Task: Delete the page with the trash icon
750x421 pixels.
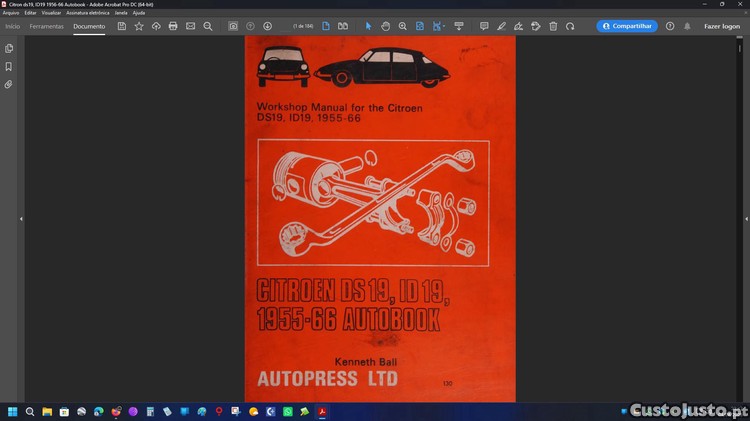Action: 553,26
